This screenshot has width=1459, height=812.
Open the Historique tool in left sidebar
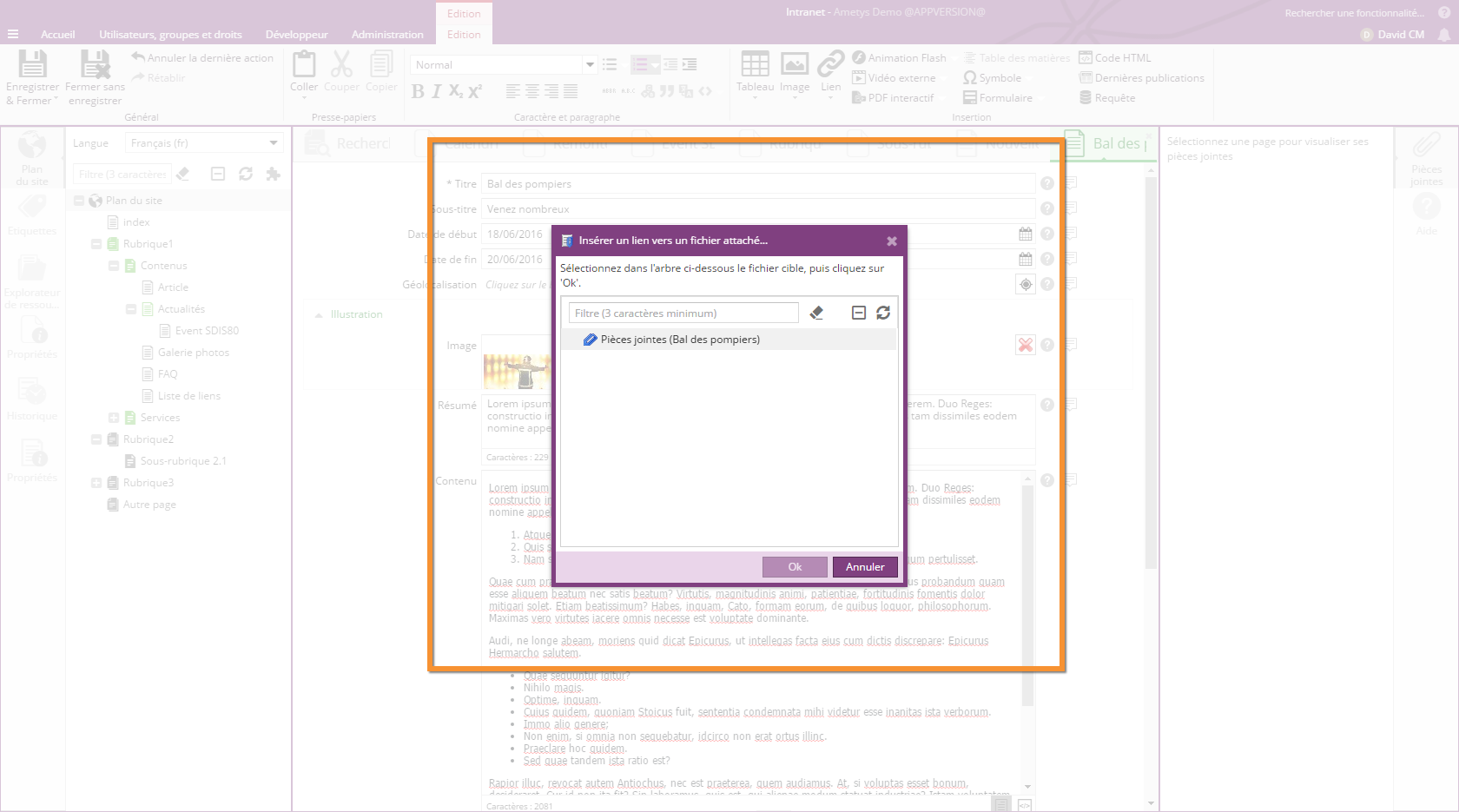point(32,392)
